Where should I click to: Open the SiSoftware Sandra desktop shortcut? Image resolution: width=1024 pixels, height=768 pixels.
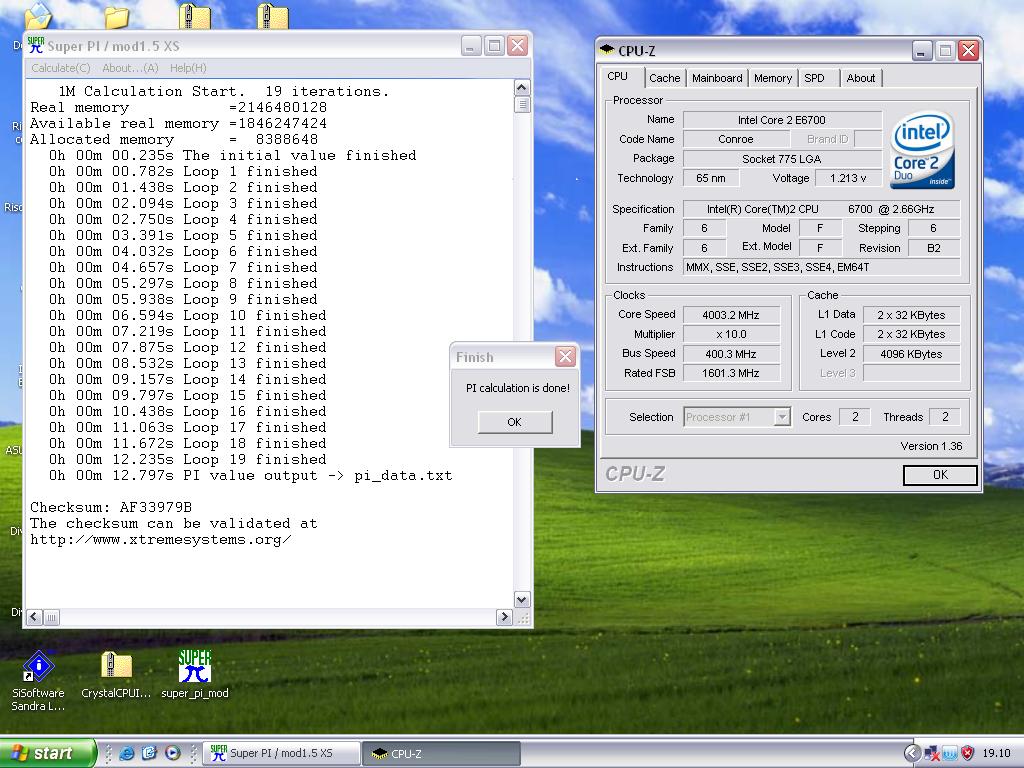point(39,680)
